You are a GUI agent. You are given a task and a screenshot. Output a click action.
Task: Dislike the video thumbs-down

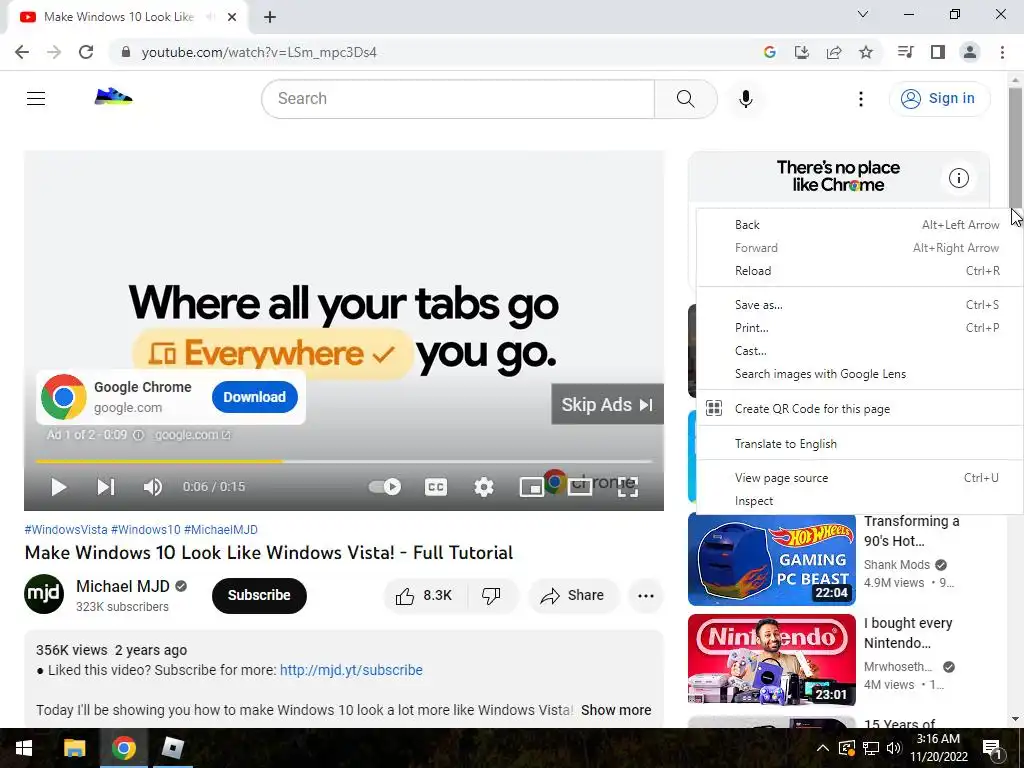(x=492, y=596)
